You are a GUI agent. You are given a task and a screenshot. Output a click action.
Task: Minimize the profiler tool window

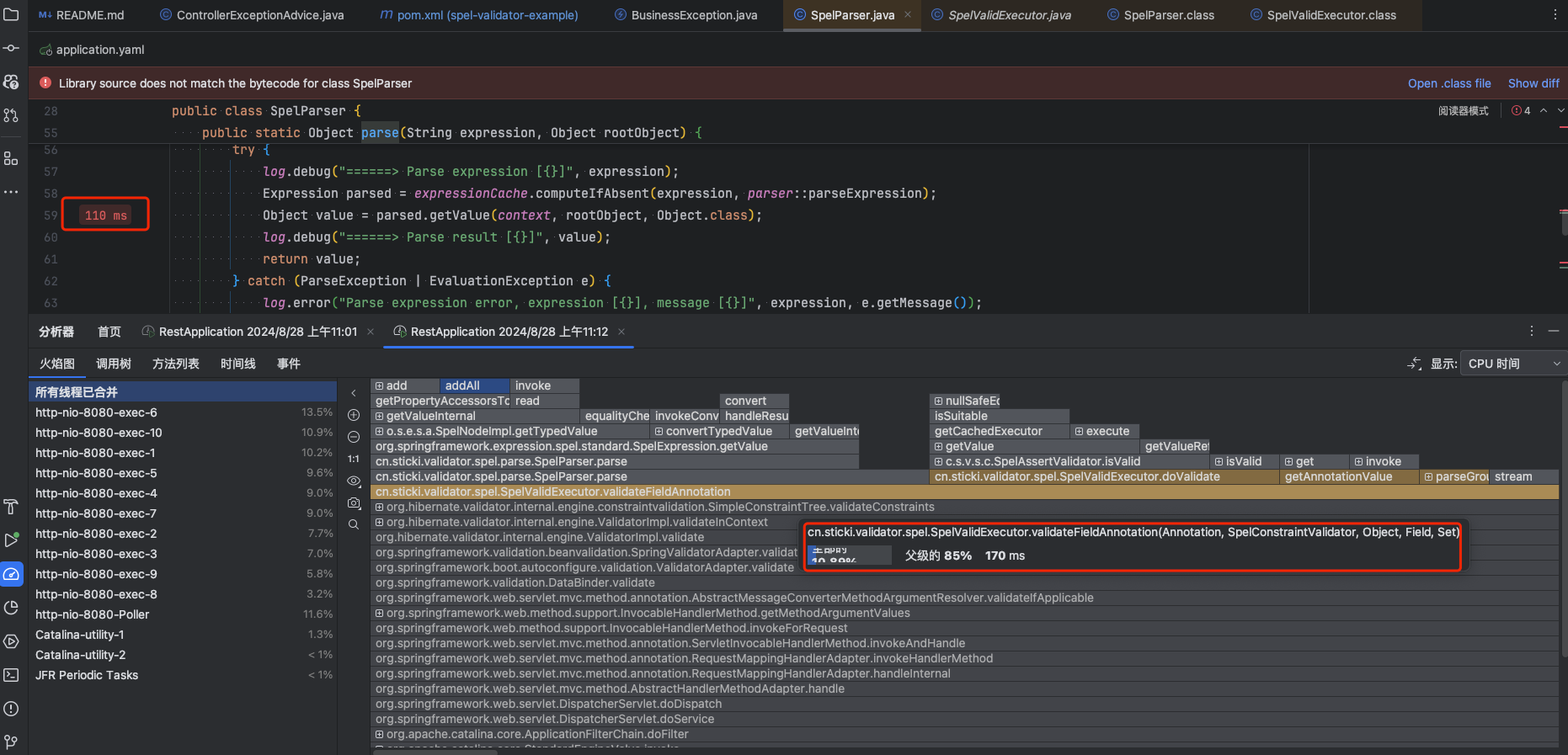coord(1554,332)
